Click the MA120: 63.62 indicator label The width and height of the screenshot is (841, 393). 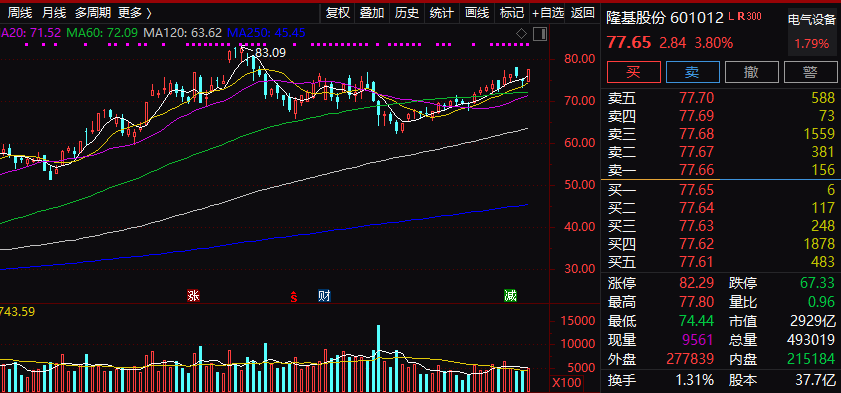click(x=182, y=33)
